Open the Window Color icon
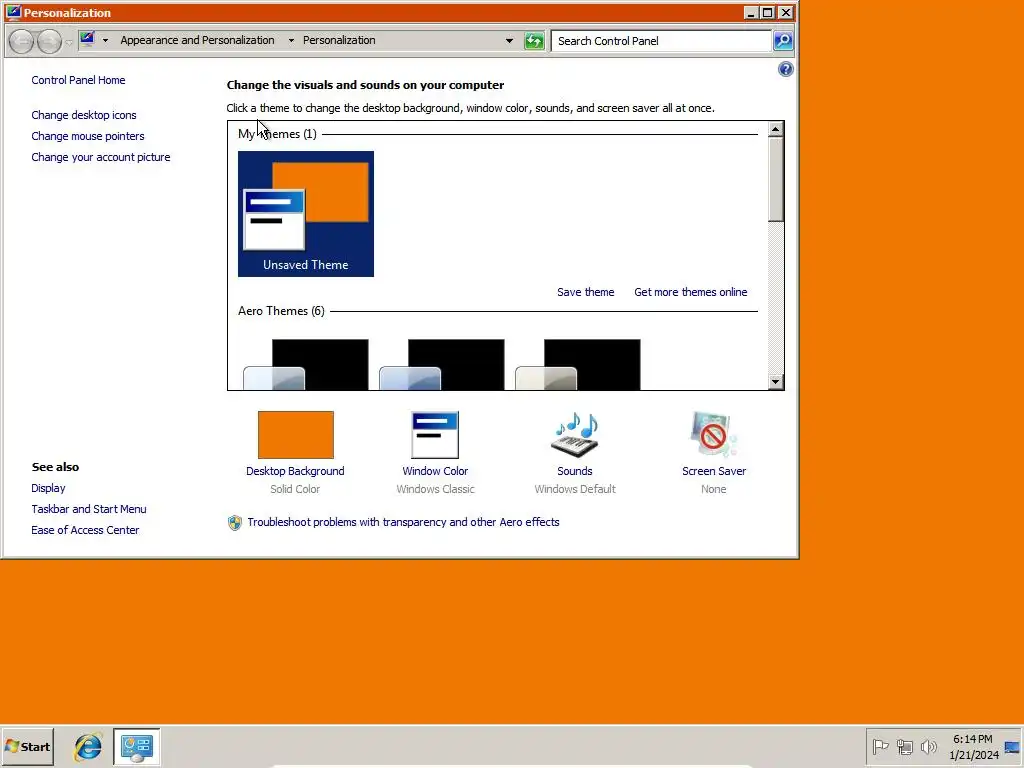 click(x=435, y=434)
